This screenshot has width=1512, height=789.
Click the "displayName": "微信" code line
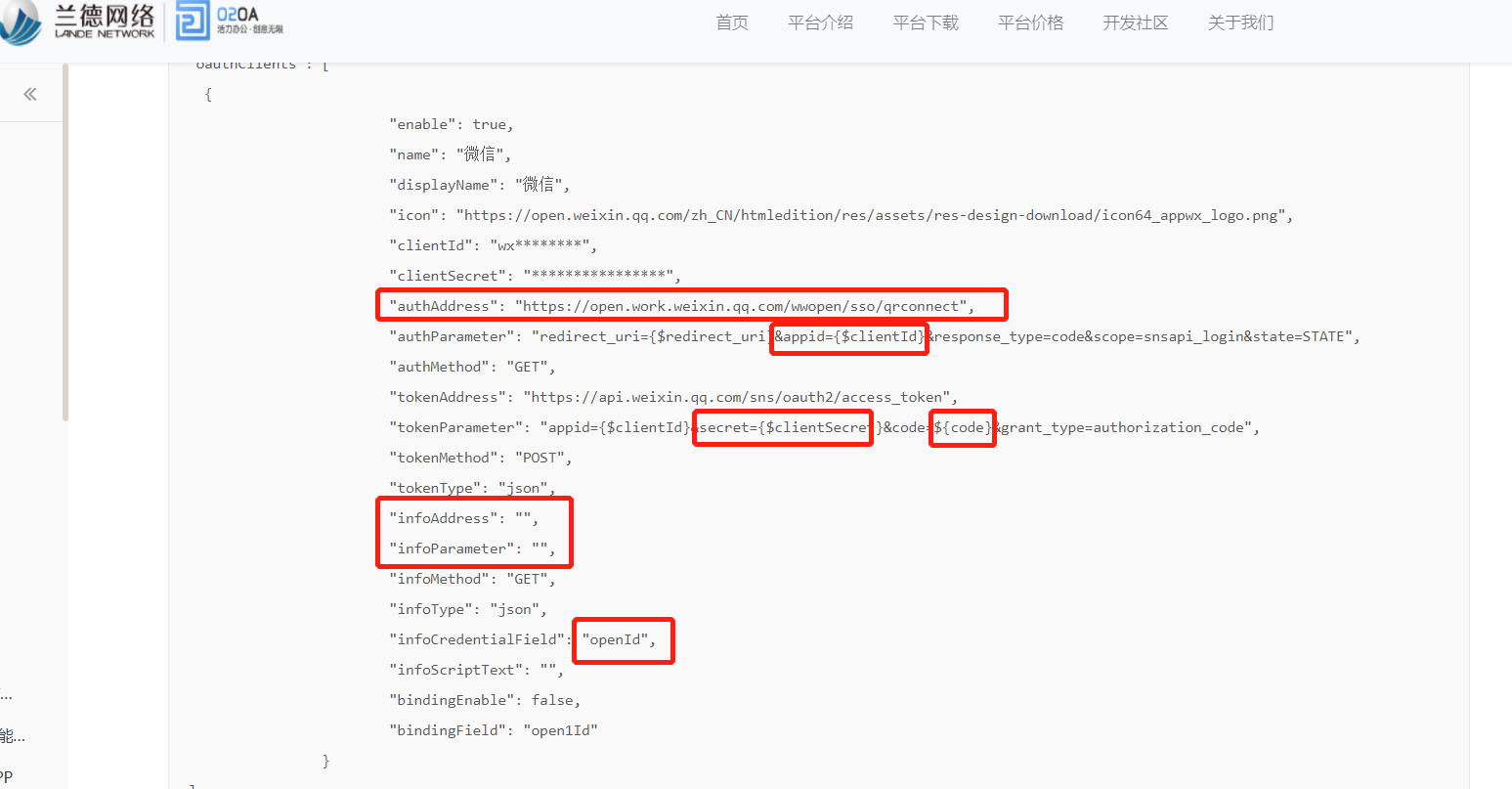click(480, 185)
